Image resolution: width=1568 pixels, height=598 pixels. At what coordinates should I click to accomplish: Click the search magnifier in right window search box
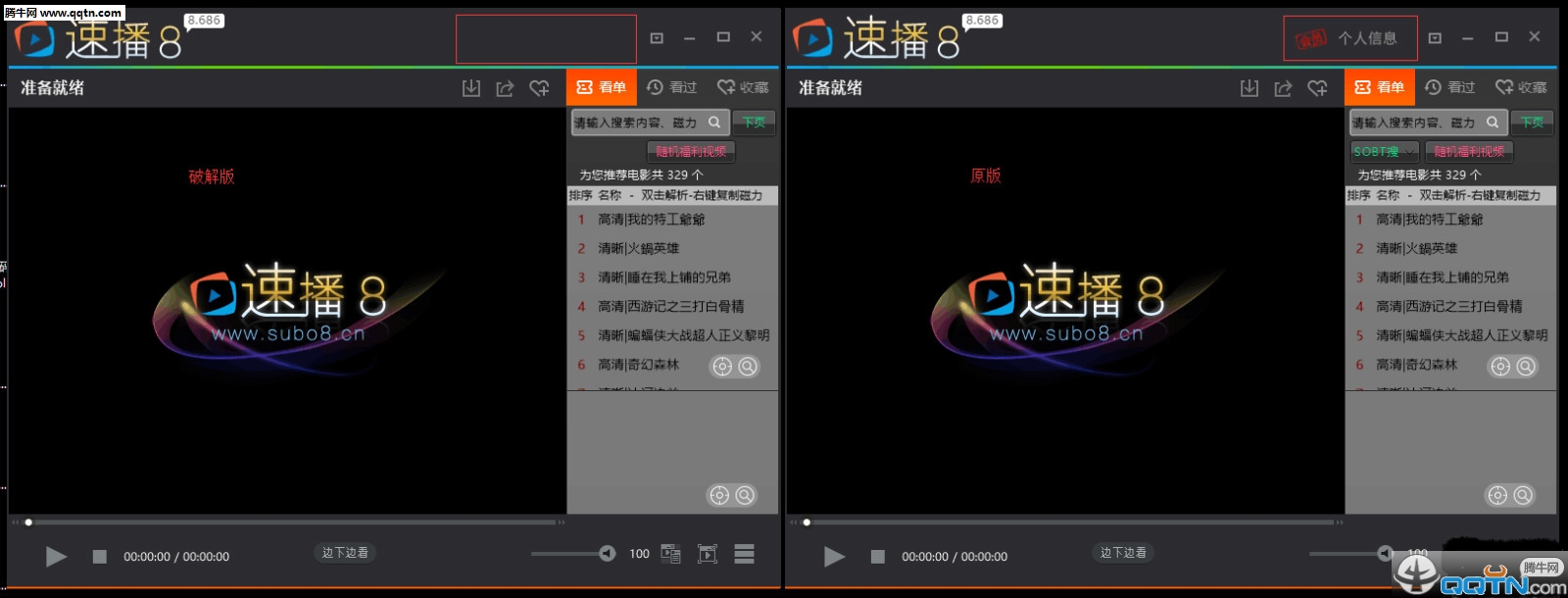(x=1494, y=123)
